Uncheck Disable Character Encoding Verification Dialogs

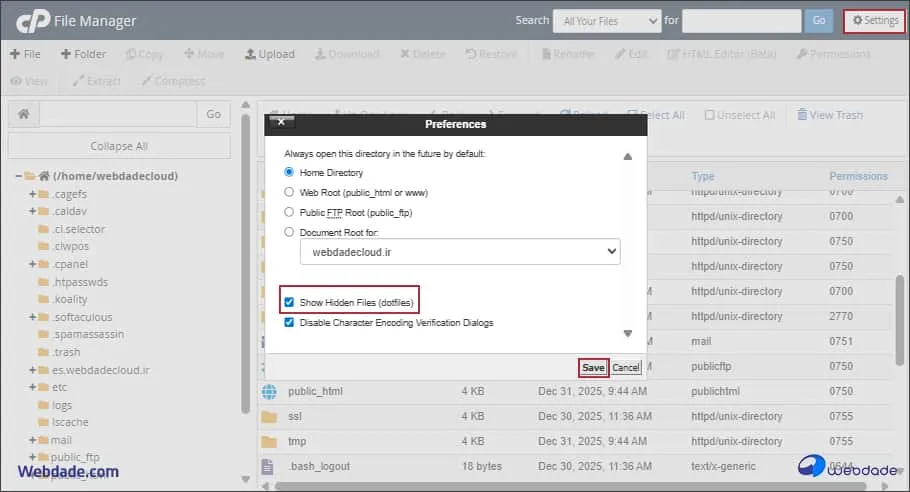290,323
